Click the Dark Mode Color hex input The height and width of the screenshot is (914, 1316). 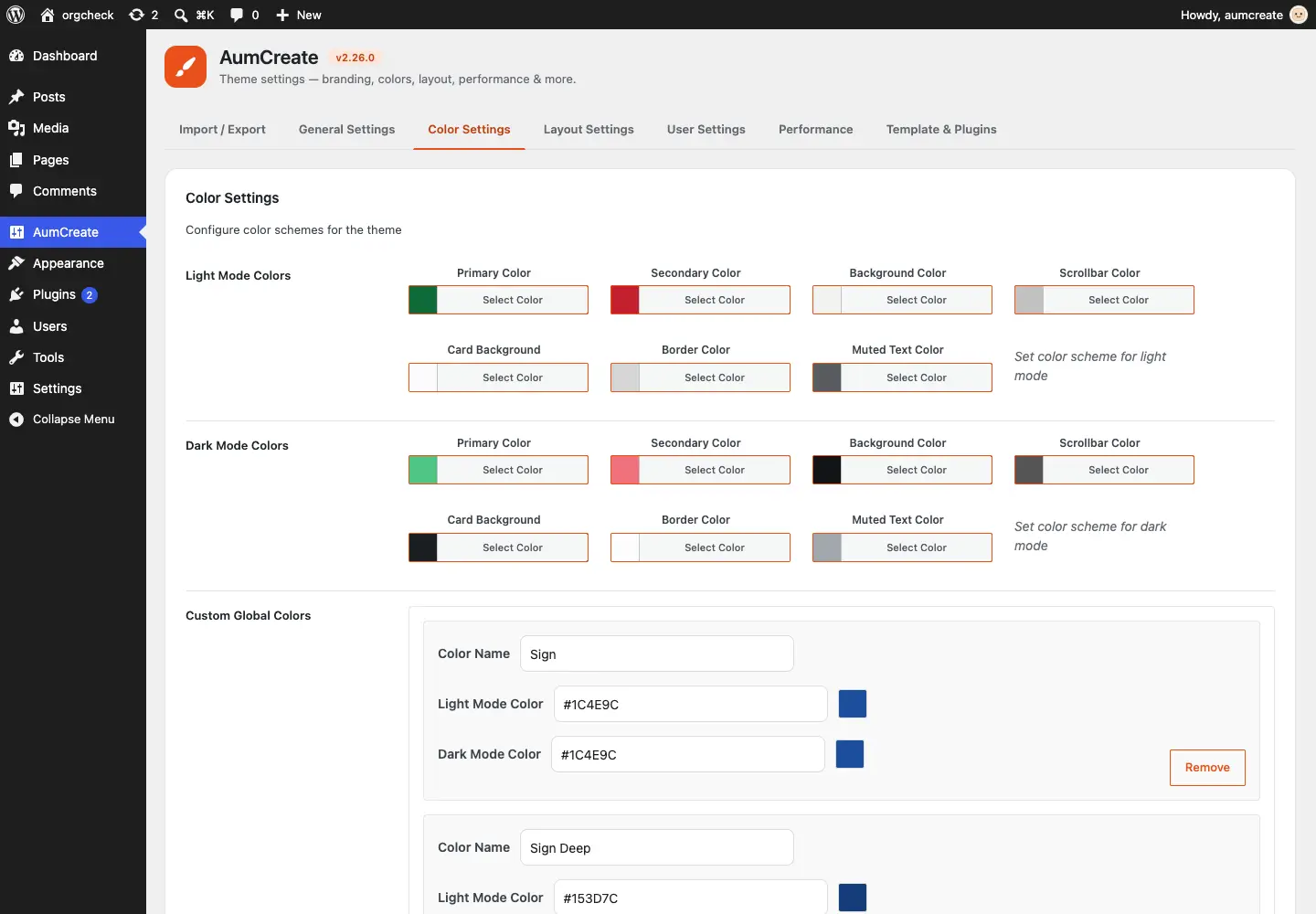[x=688, y=754]
